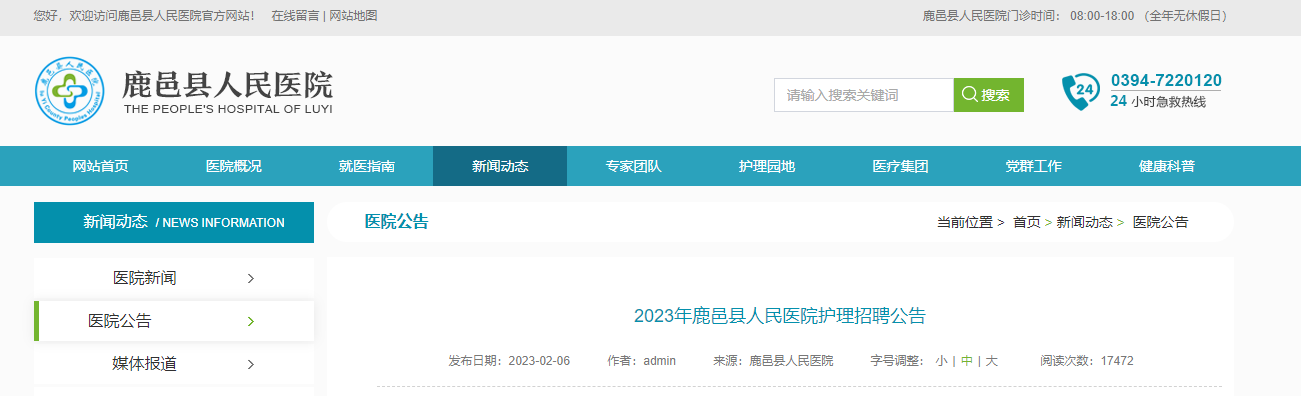Open 党群工作 nav menu item

1033,166
